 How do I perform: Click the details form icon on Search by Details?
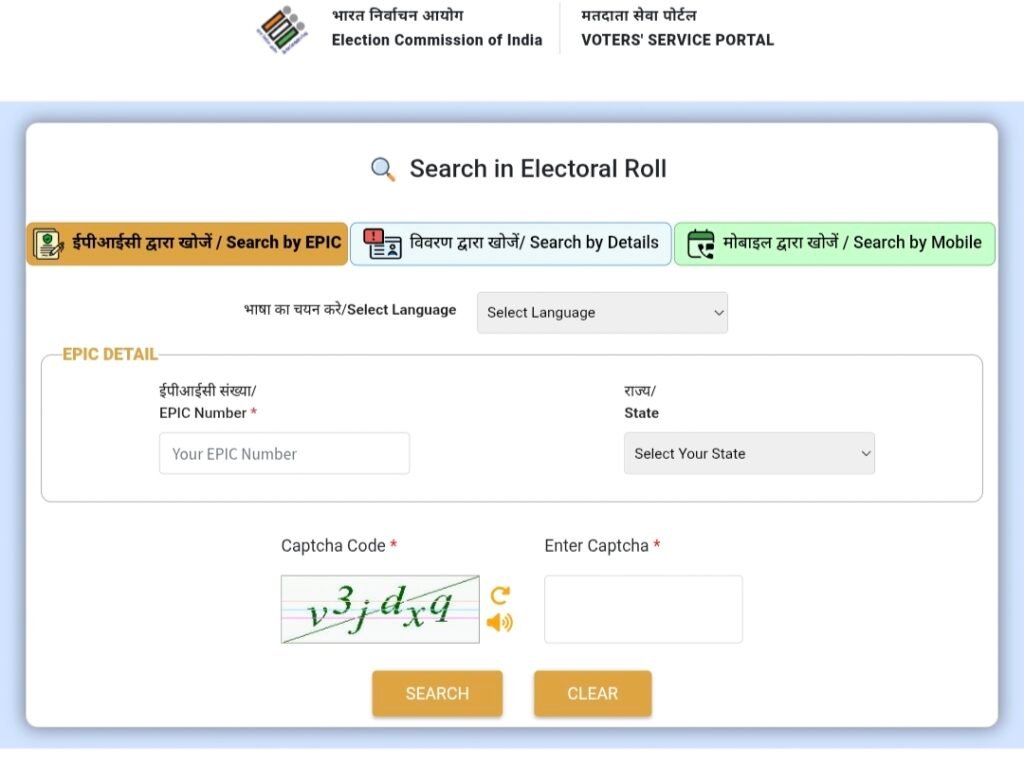[x=381, y=244]
